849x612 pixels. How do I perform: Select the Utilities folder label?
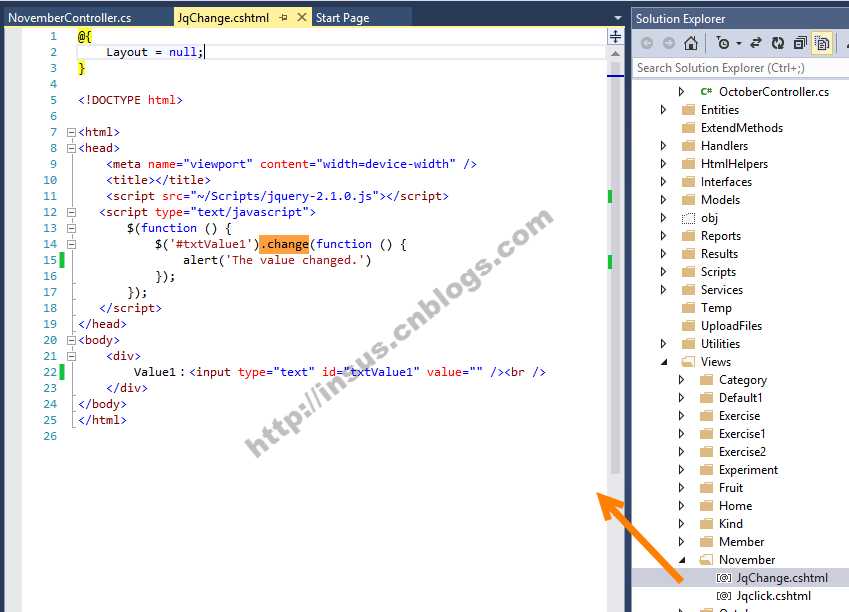click(720, 343)
